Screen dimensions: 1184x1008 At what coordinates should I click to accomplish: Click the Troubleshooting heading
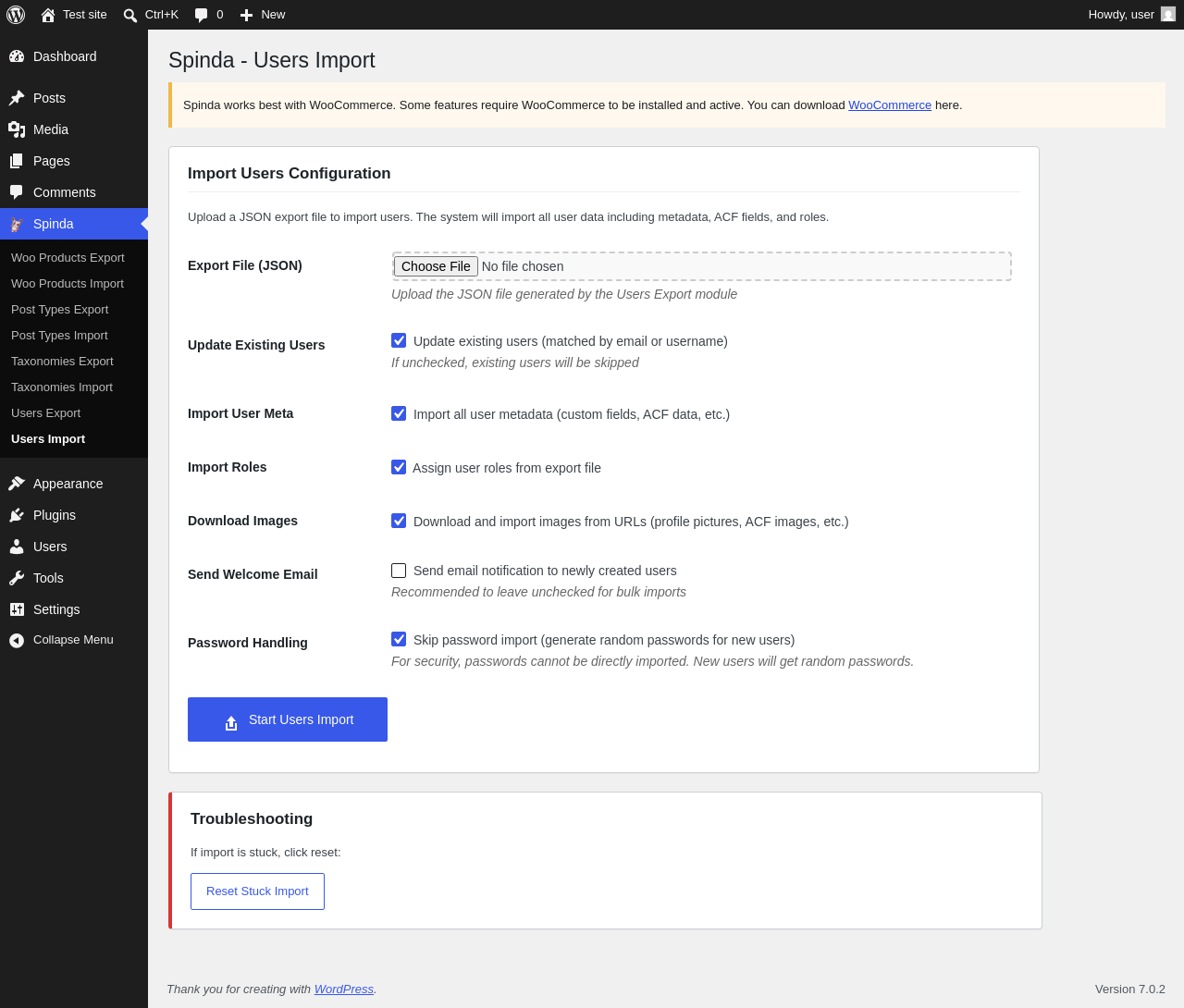252,819
